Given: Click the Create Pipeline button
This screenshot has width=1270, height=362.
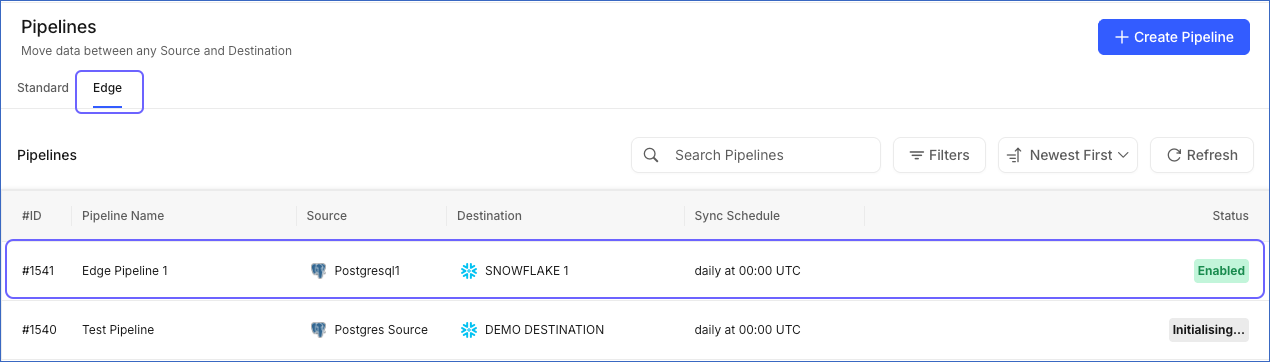Looking at the screenshot, I should click(x=1173, y=37).
